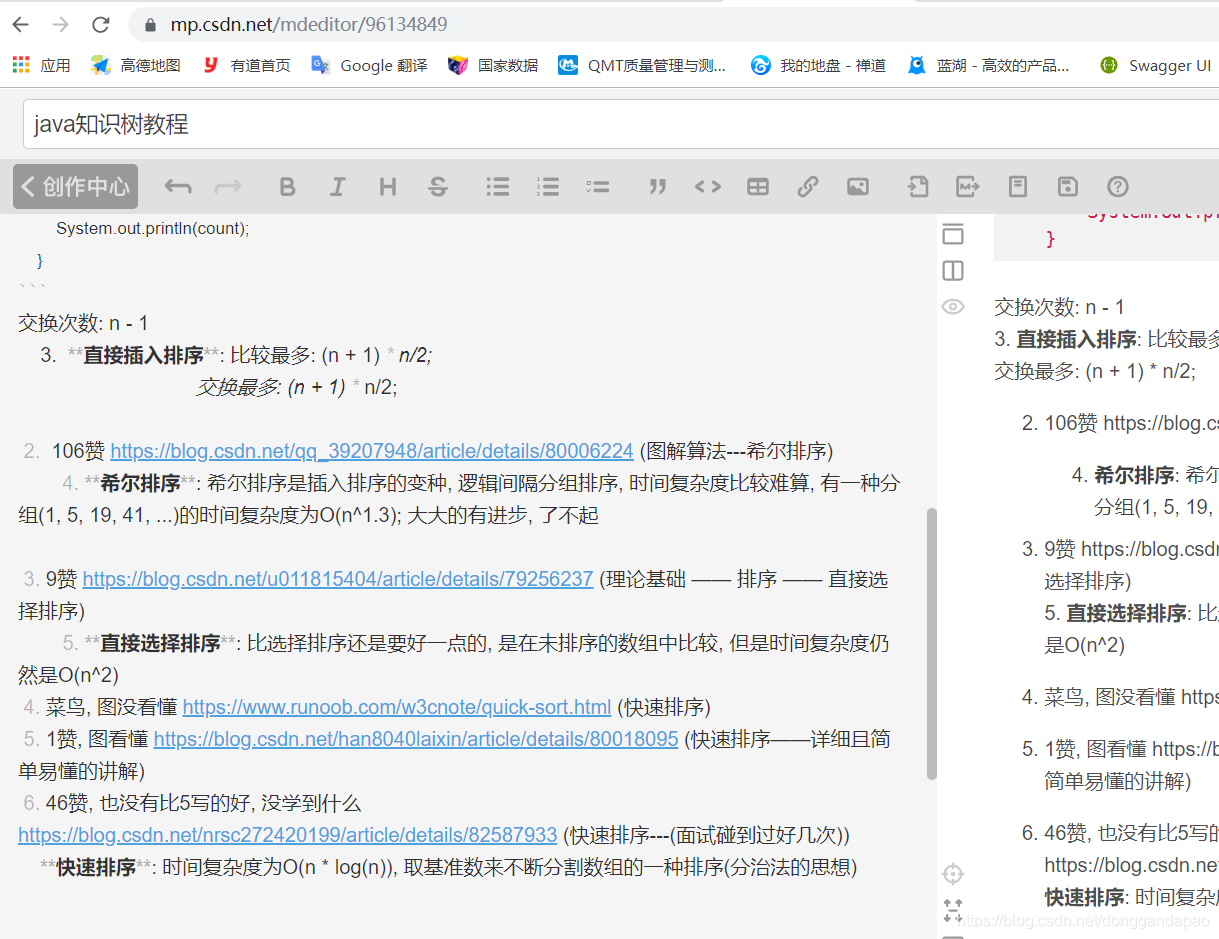1219x939 pixels.
Task: Toggle preview visibility eye icon
Action: tap(953, 307)
